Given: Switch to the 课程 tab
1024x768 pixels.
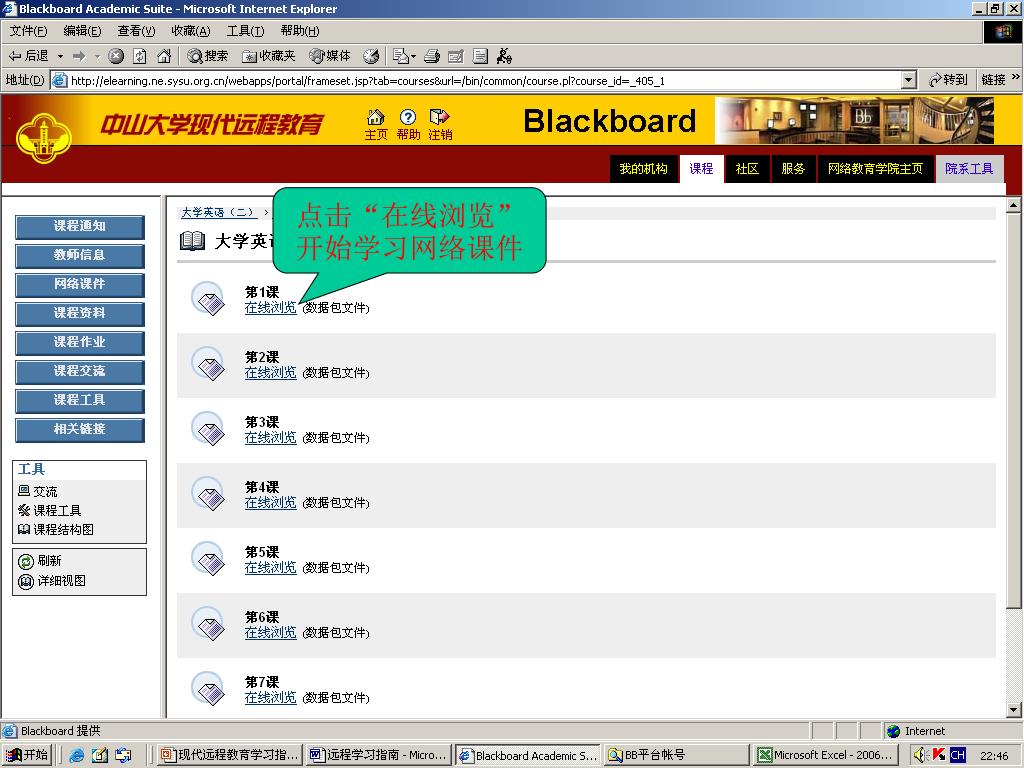Looking at the screenshot, I should [x=701, y=169].
